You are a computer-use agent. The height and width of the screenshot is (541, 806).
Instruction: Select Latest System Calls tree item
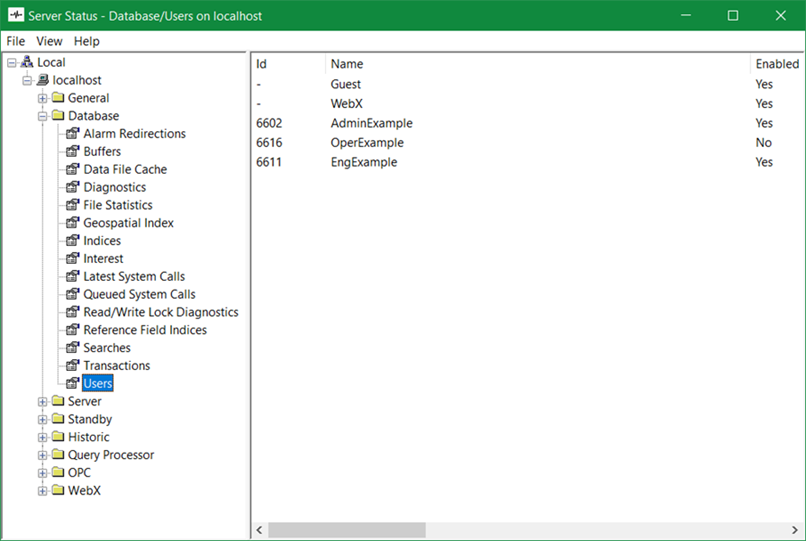(134, 277)
